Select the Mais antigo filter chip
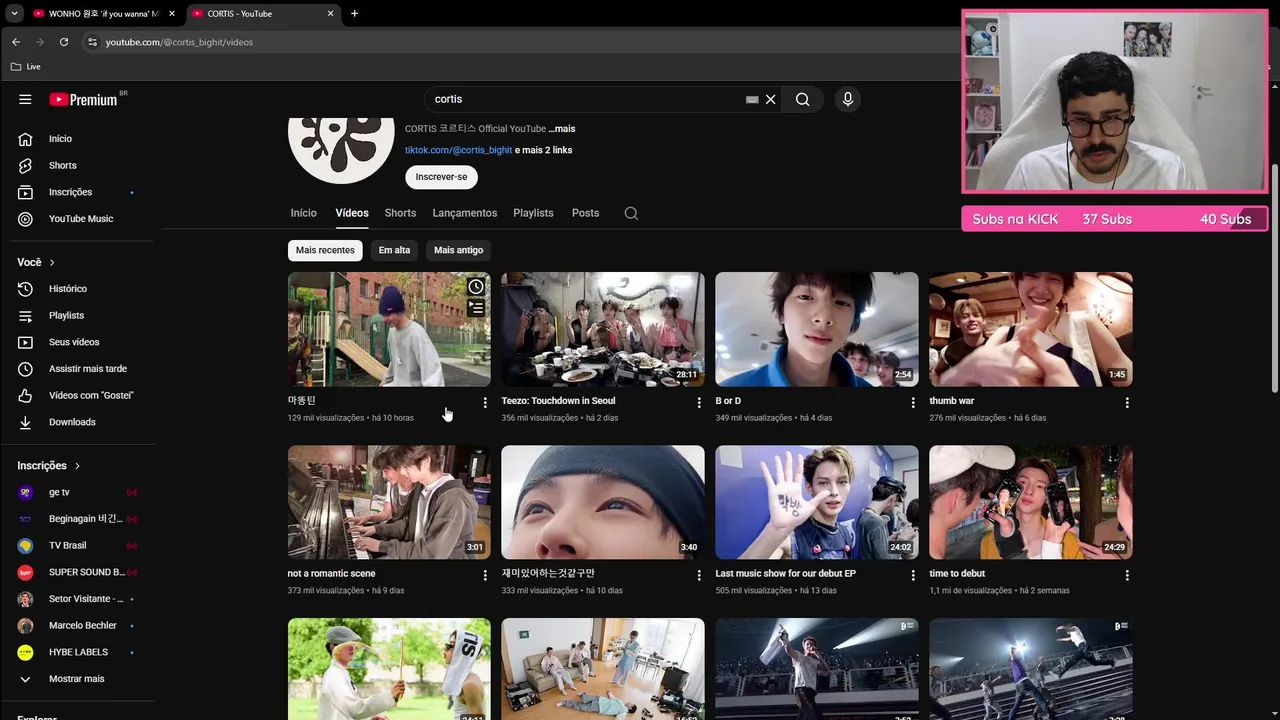 click(458, 250)
